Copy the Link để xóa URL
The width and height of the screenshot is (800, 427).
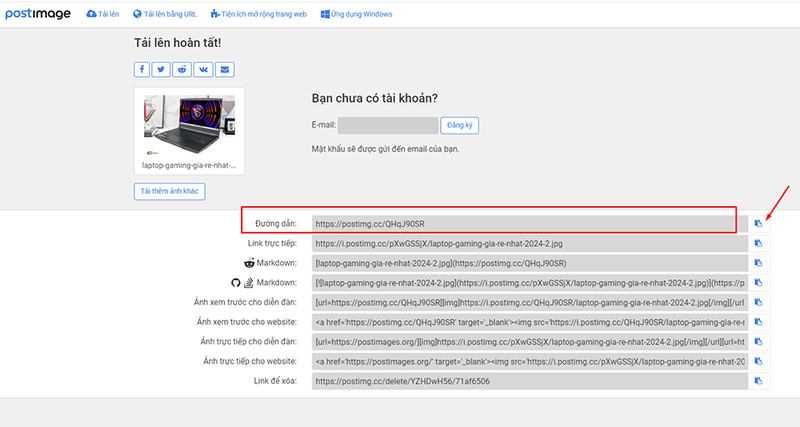758,381
